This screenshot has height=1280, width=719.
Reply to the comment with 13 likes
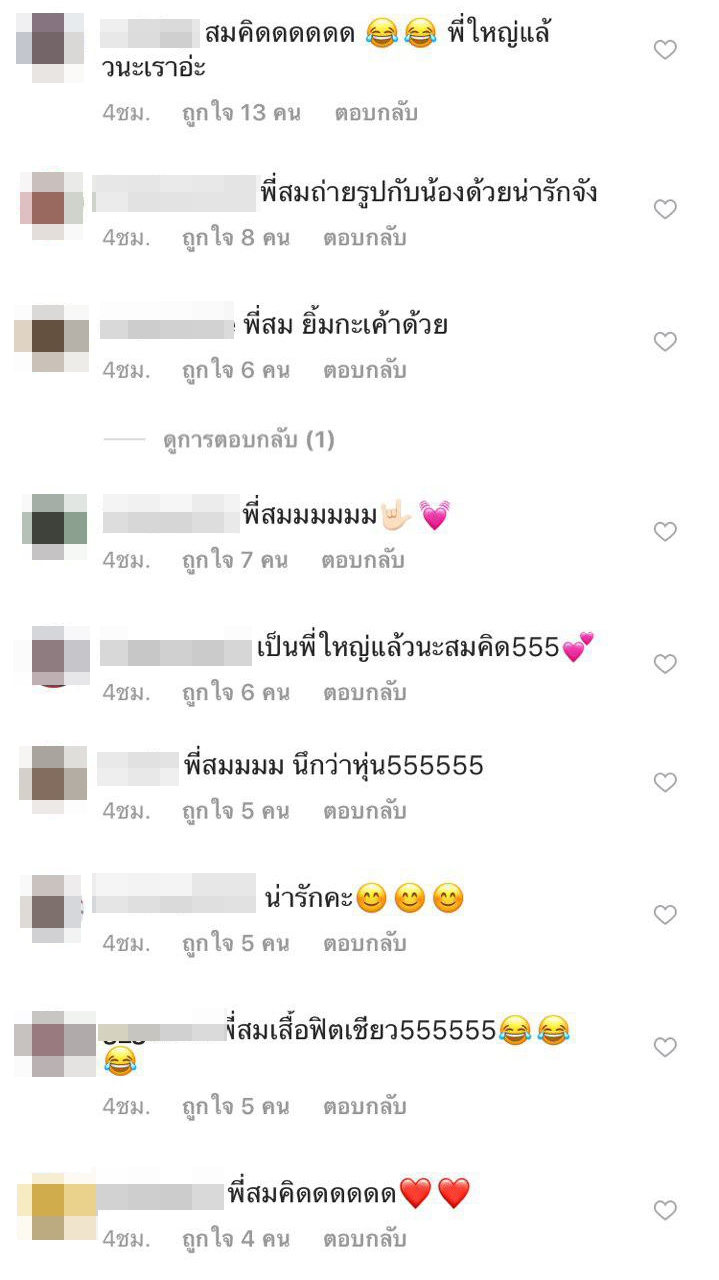[x=376, y=113]
